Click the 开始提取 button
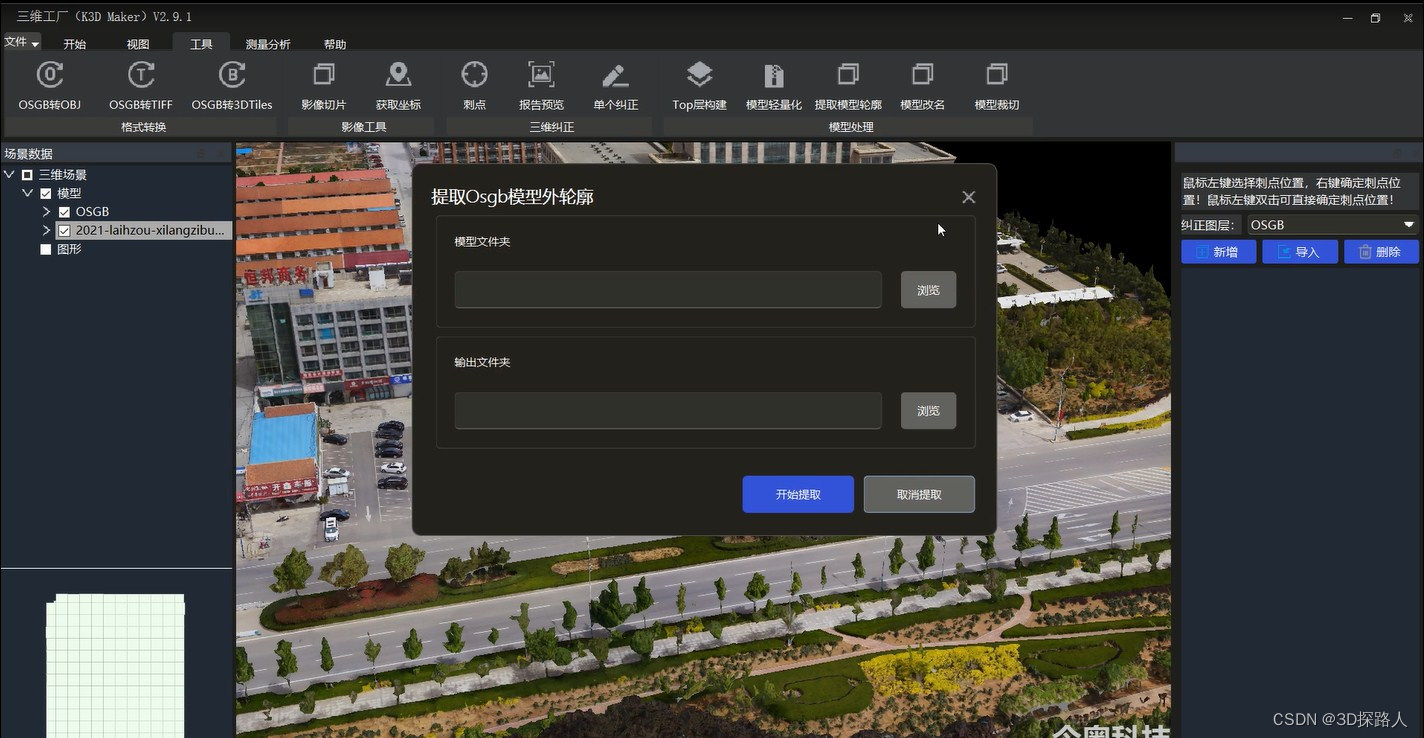Screen dimensions: 1424x738 click(x=798, y=494)
